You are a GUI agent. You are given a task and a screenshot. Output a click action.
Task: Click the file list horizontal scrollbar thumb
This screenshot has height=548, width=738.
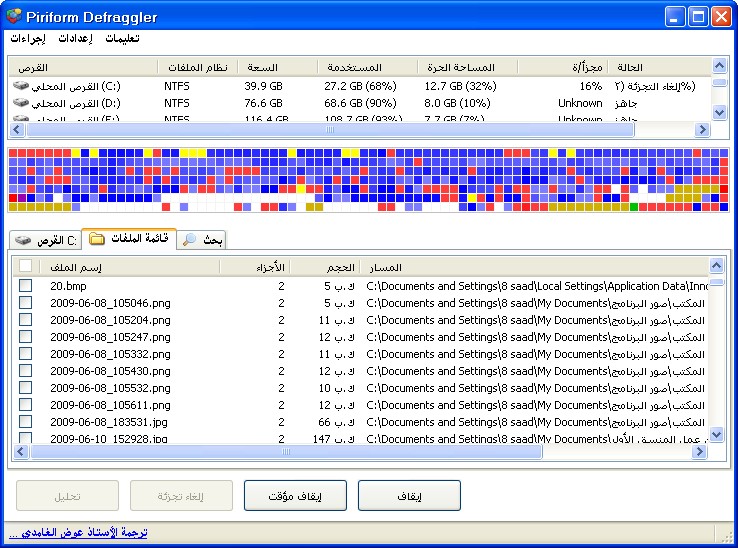[286, 451]
